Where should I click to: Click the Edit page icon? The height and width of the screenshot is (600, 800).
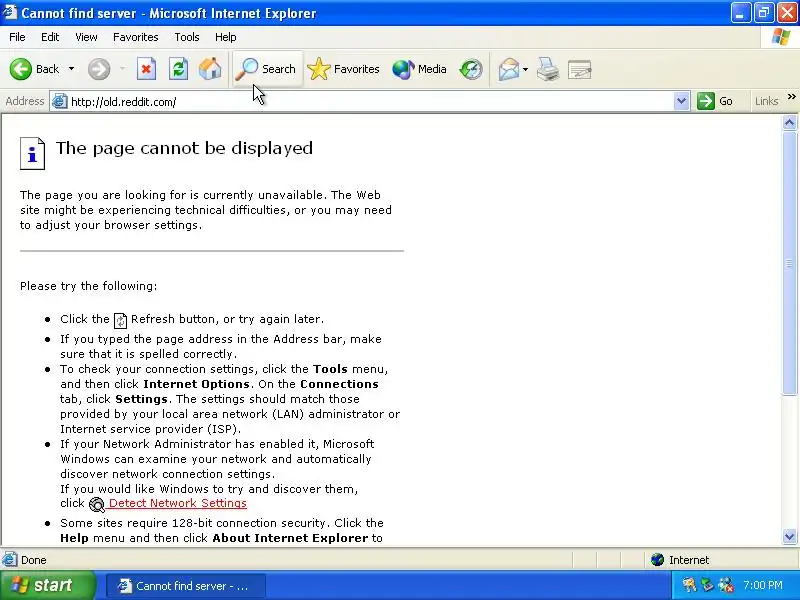click(x=580, y=69)
